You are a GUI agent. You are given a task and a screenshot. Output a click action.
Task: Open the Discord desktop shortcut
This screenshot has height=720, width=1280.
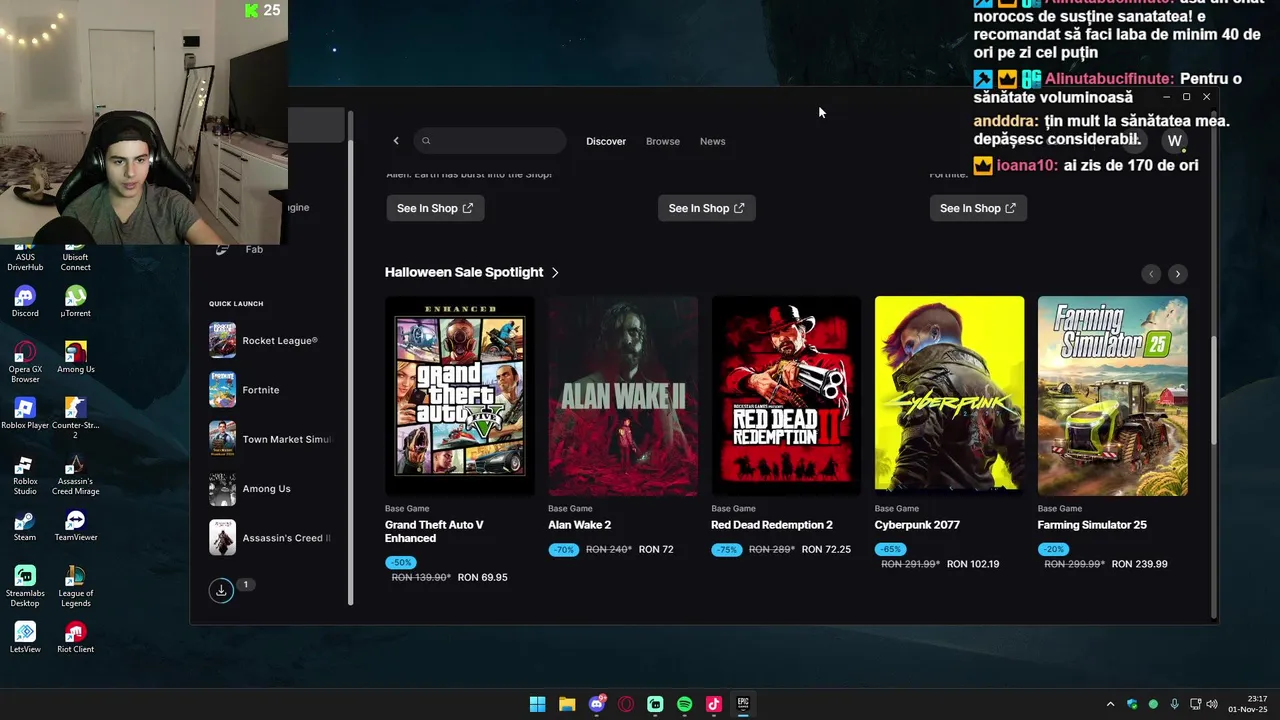[x=25, y=302]
